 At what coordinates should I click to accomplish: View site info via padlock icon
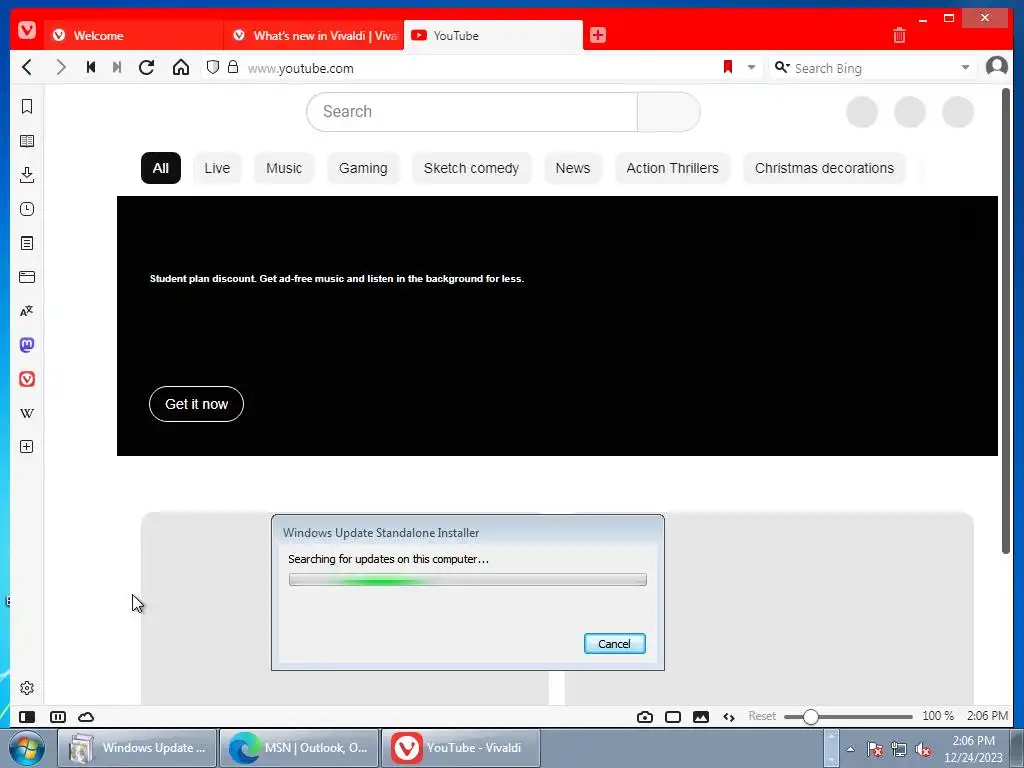(233, 67)
